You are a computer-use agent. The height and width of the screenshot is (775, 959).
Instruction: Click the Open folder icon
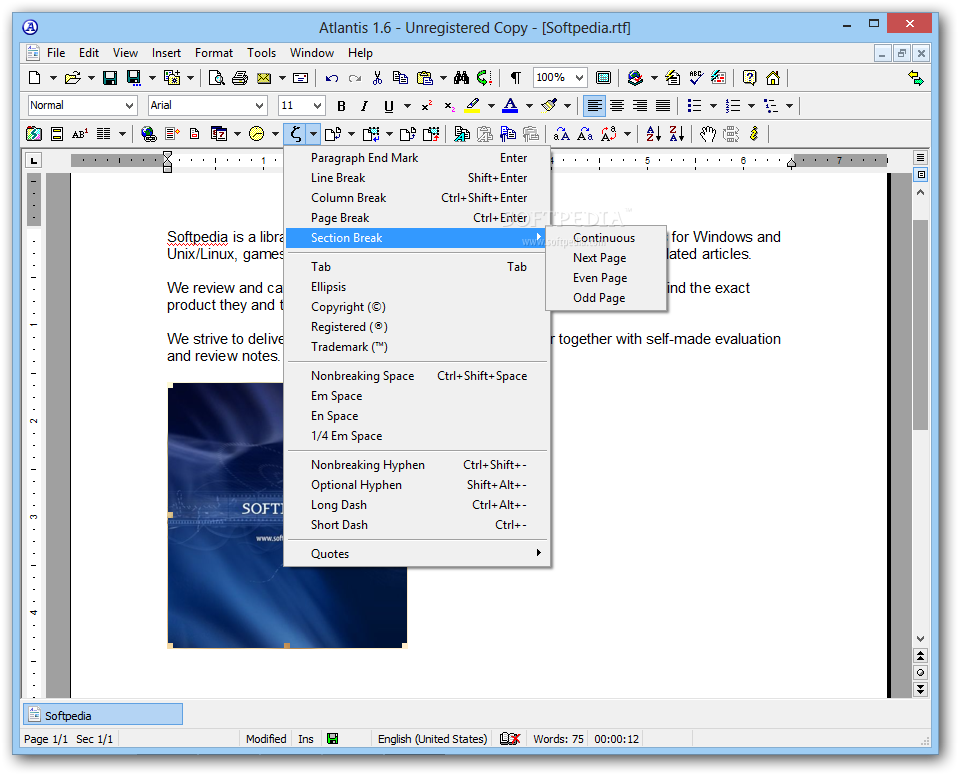pos(73,78)
